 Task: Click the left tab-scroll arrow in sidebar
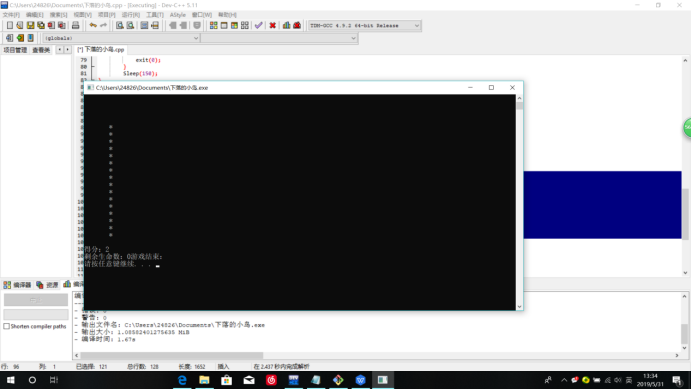pos(60,49)
